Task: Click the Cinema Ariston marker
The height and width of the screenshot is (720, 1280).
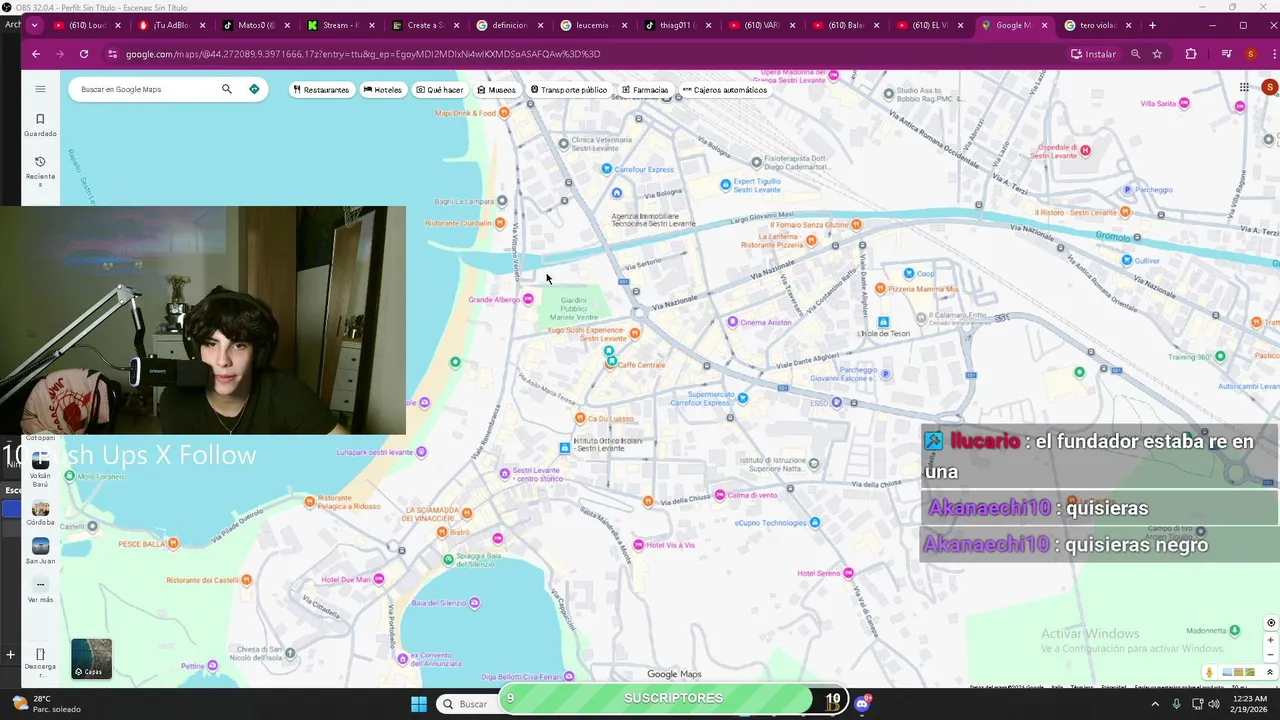Action: click(x=733, y=322)
